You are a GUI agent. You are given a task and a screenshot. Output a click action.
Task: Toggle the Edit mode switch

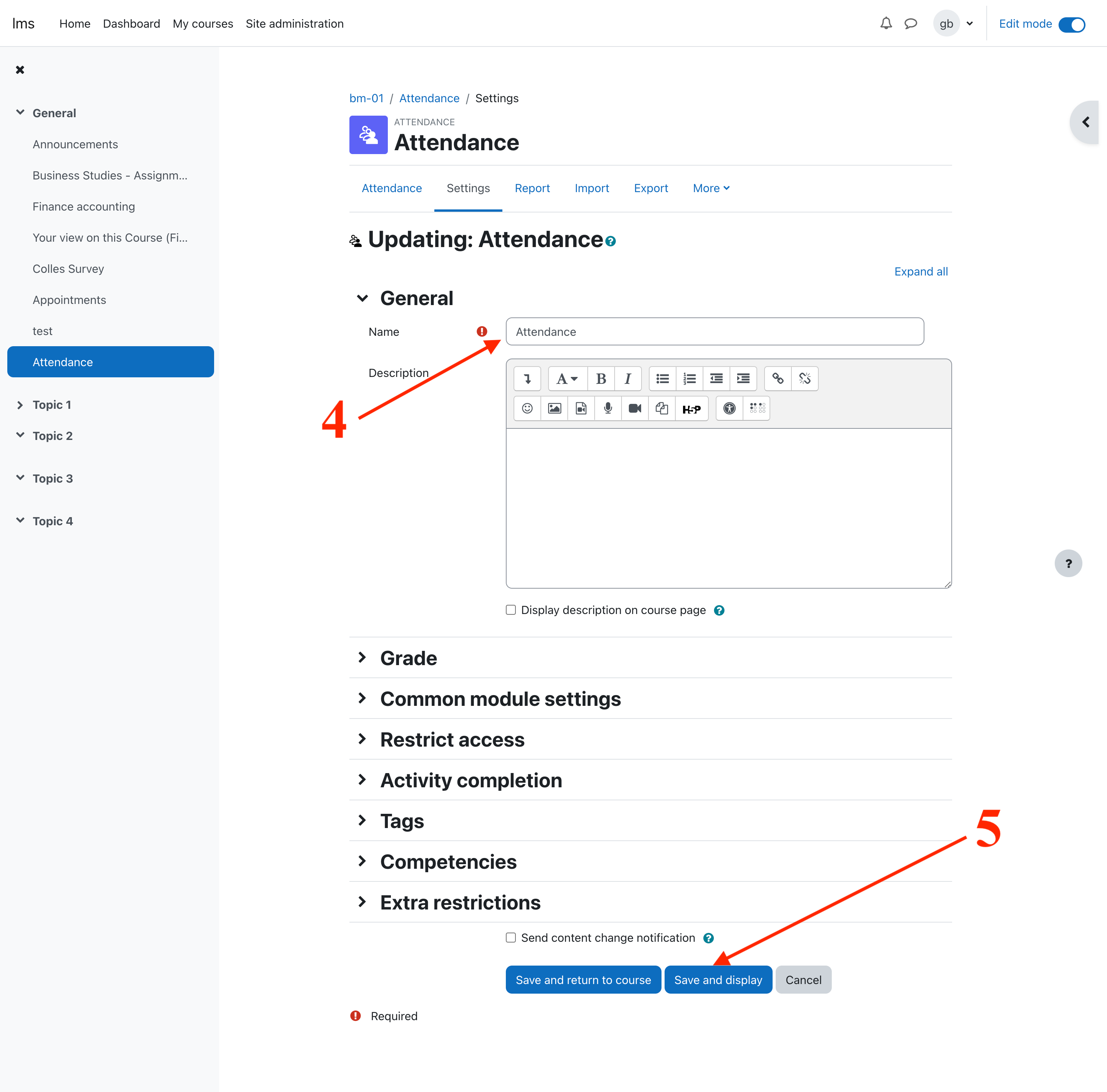pos(1072,24)
